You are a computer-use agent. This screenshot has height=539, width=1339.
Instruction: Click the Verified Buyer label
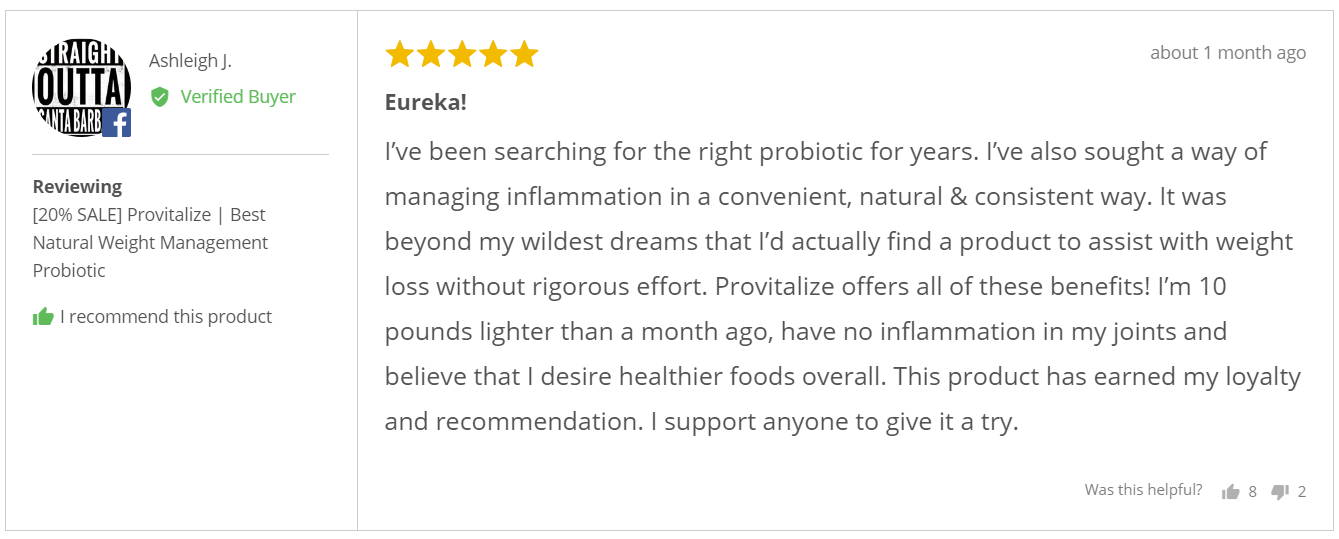point(238,96)
